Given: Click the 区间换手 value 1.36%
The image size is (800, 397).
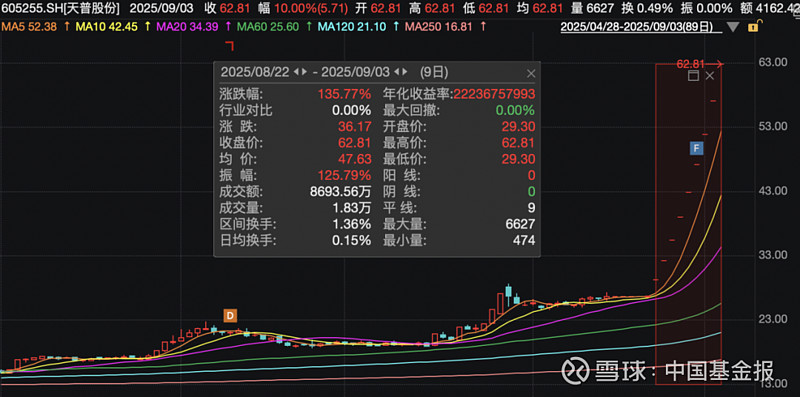Looking at the screenshot, I should coord(352,225).
